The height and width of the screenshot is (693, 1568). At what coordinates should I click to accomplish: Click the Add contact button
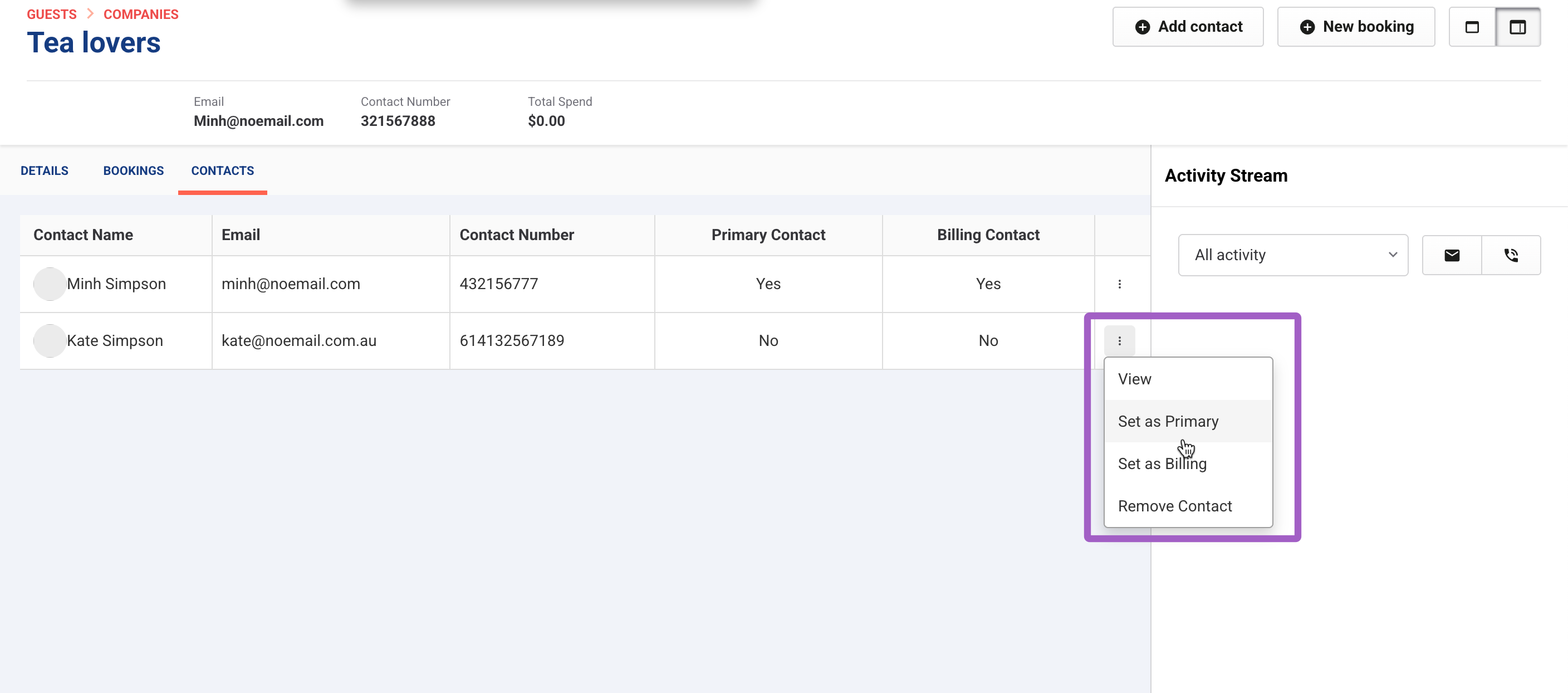(x=1187, y=27)
